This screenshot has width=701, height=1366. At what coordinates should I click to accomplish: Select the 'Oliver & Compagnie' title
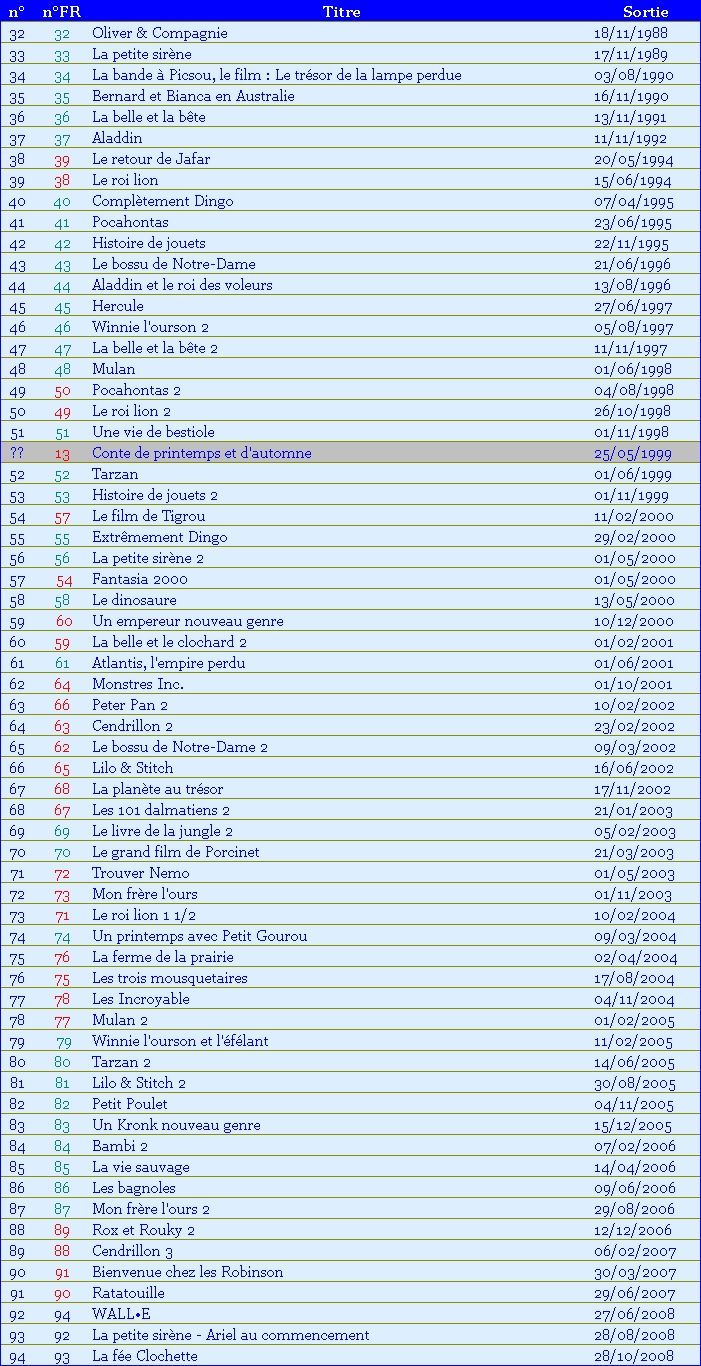tap(160, 33)
